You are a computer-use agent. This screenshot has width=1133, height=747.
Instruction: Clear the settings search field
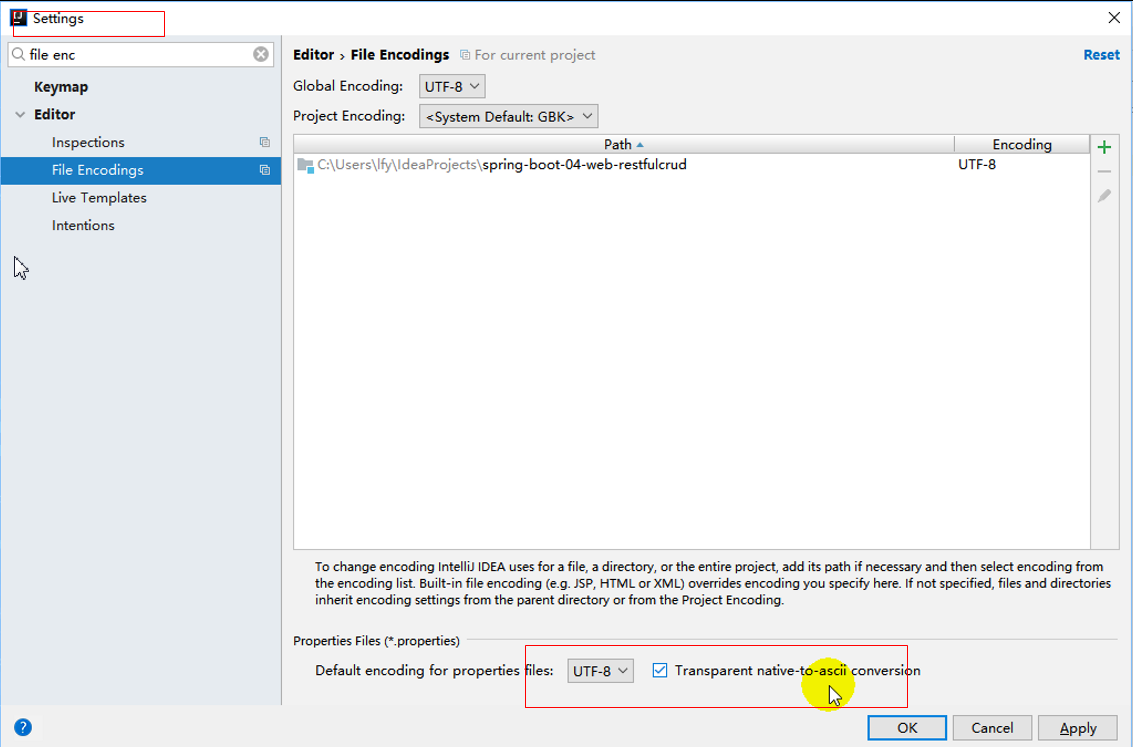(x=261, y=54)
